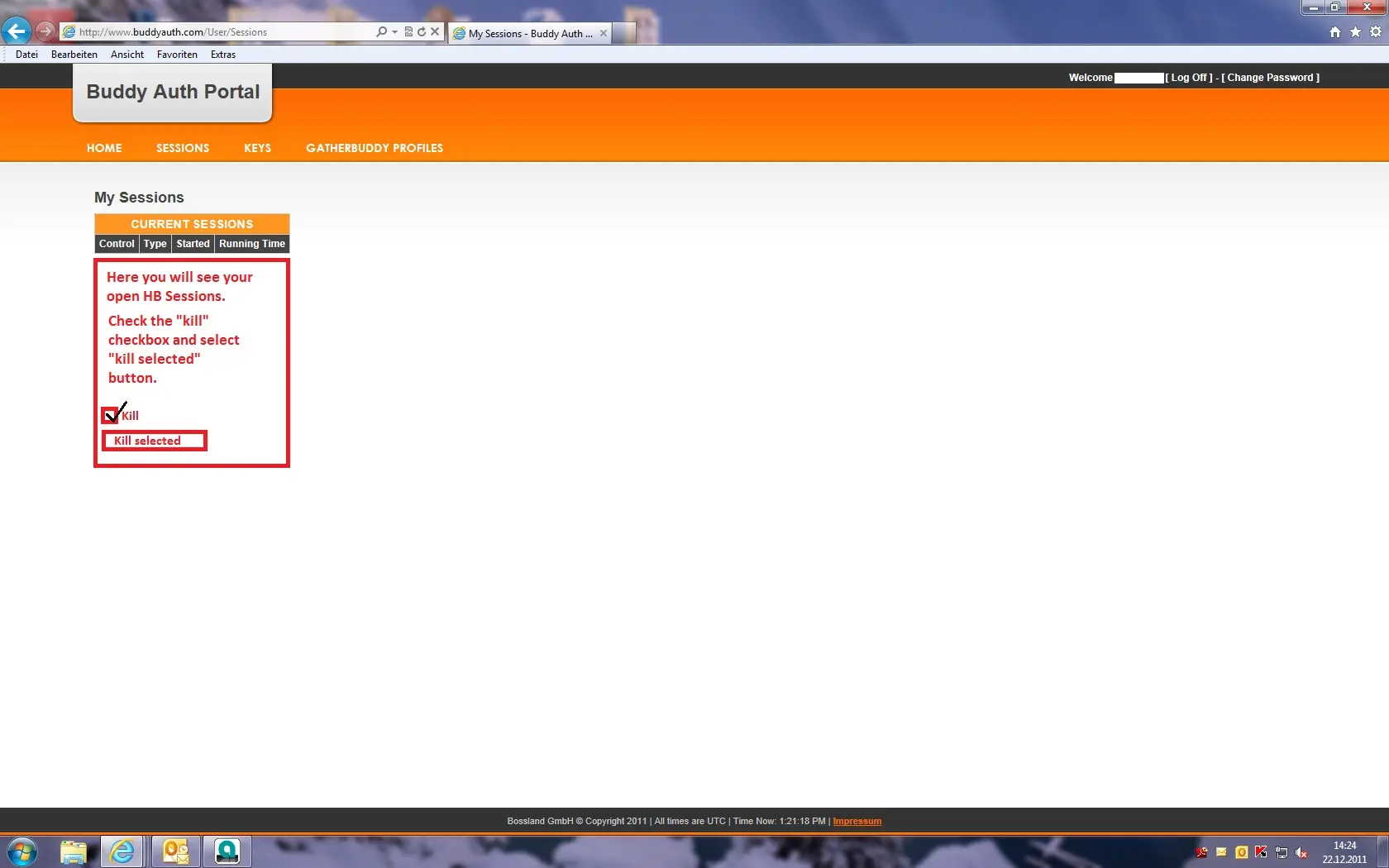
Task: Click the browser back arrow button
Action: coord(17,31)
